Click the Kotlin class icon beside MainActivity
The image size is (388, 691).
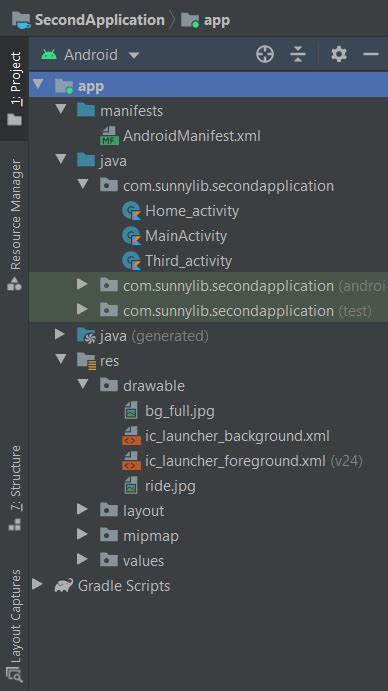pyautogui.click(x=131, y=236)
